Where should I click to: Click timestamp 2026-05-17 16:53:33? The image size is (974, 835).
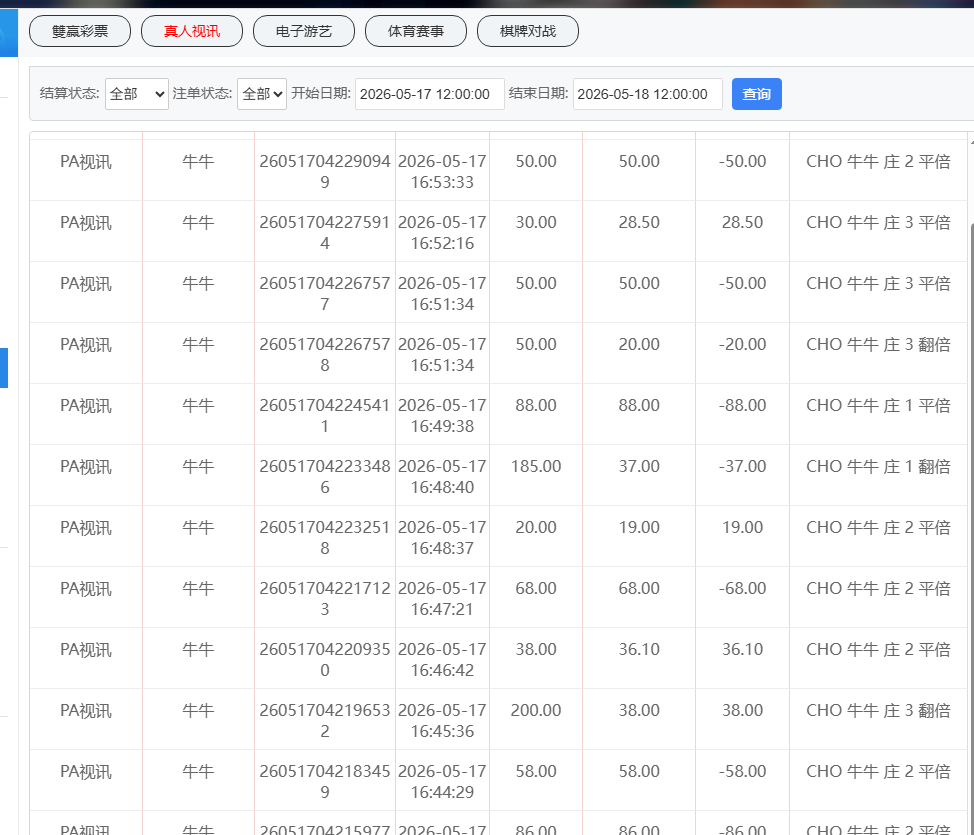tap(442, 171)
